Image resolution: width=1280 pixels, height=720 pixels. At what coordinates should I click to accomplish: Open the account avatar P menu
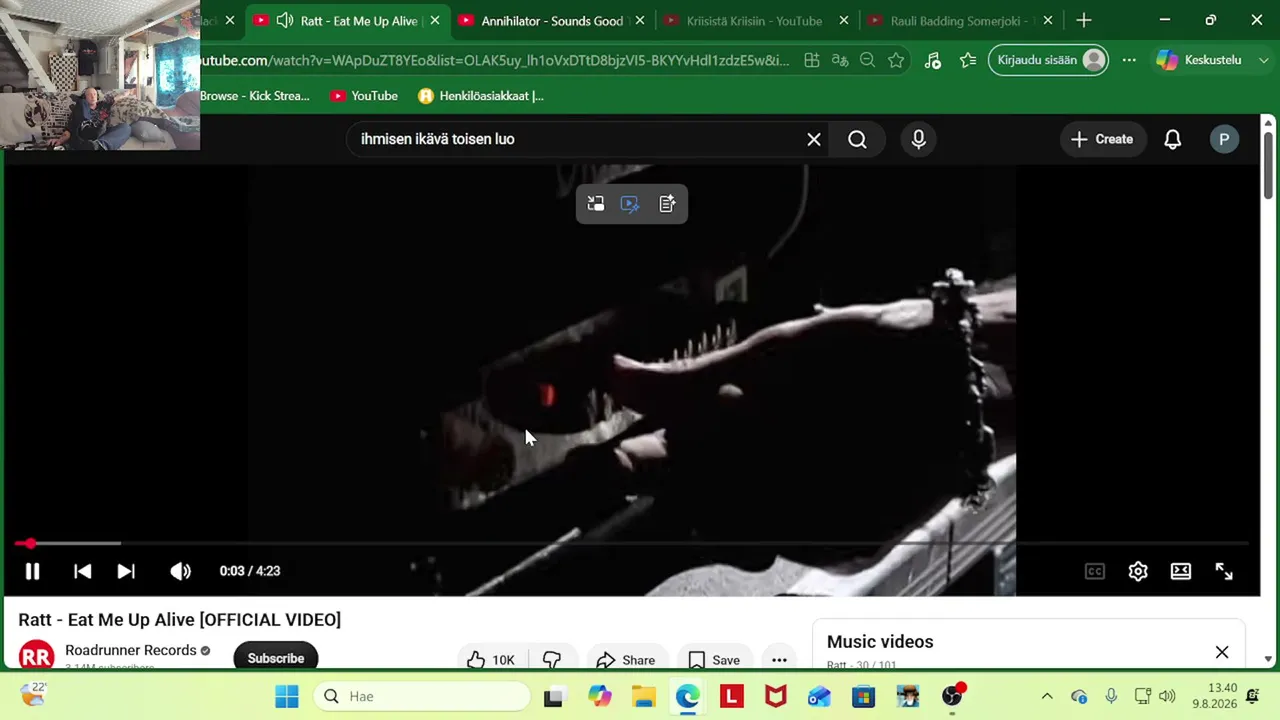[1224, 139]
